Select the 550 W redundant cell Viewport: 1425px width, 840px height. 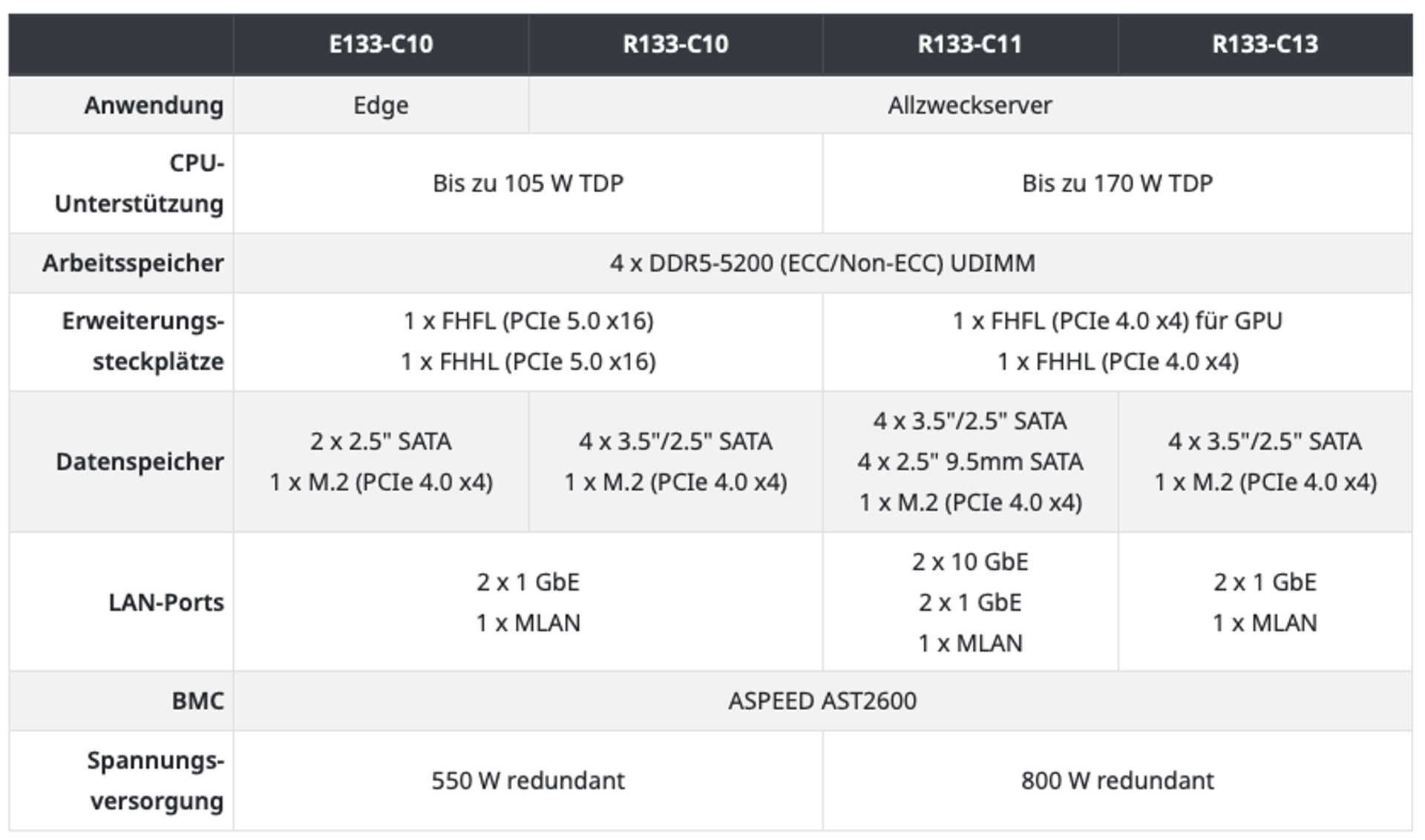528,781
